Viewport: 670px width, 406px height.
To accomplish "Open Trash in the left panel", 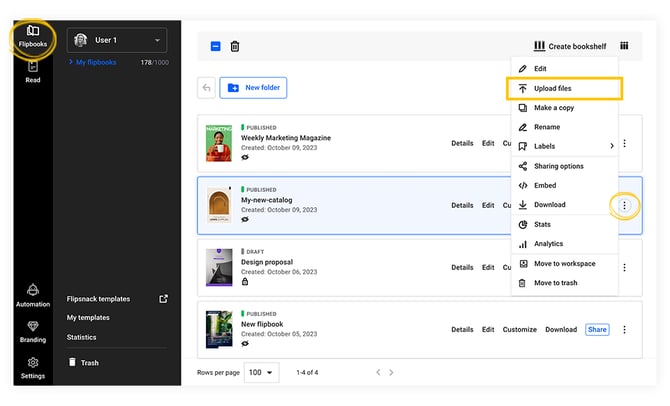I will (84, 362).
